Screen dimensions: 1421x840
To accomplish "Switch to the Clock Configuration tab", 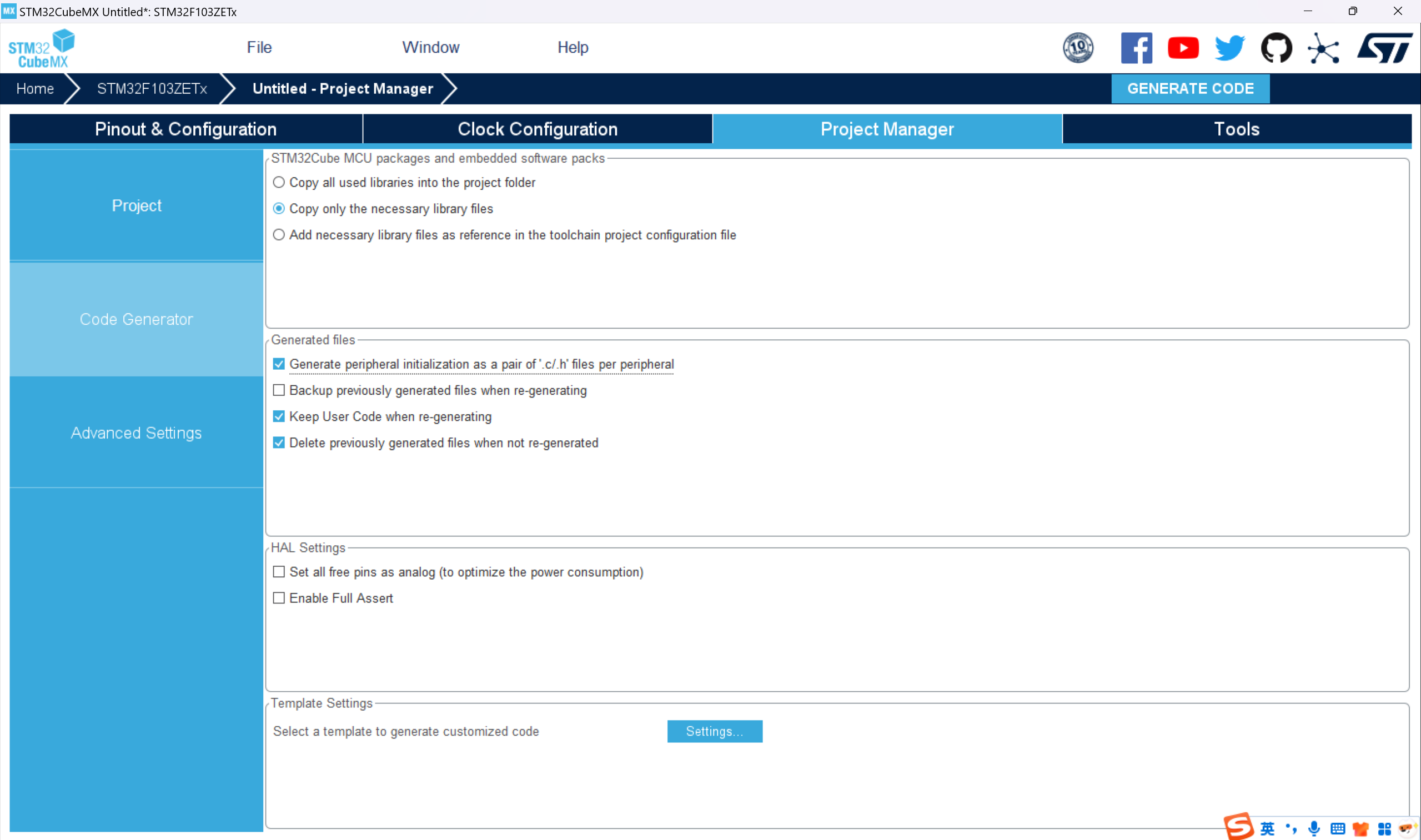I will click(537, 129).
